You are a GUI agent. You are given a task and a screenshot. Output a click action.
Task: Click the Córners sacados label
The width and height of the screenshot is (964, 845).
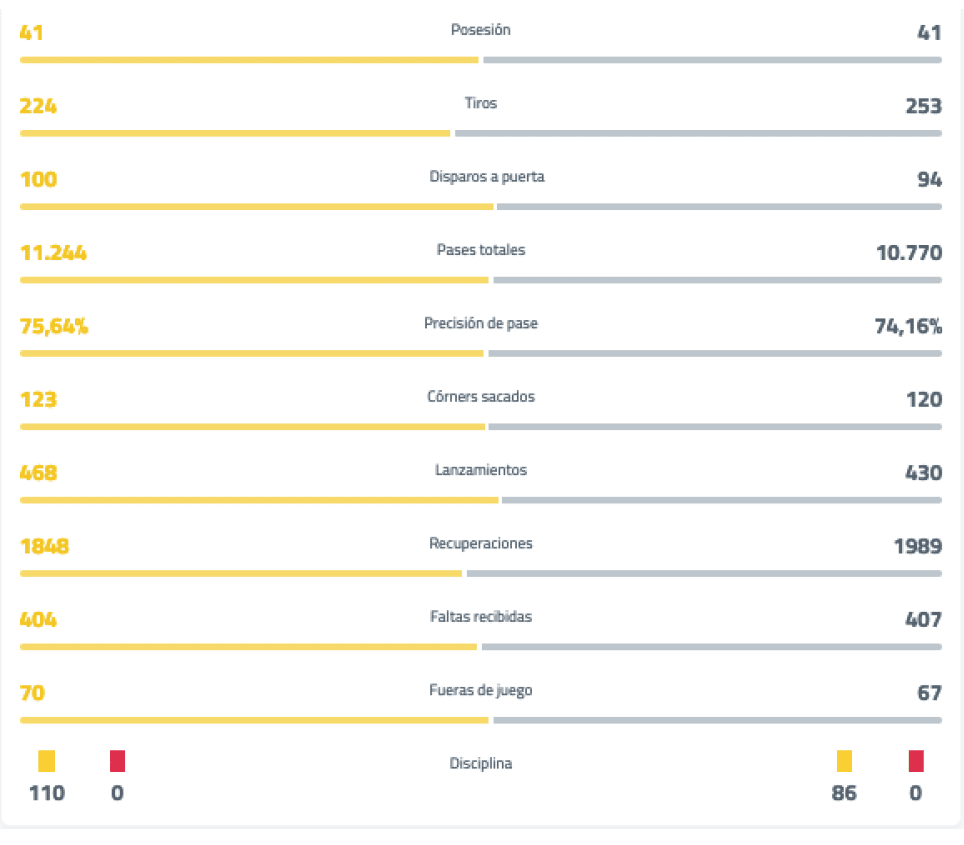click(481, 397)
